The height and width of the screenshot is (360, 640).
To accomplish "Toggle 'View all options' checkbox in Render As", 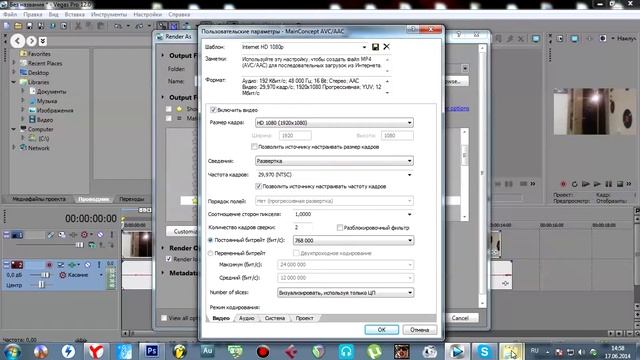I will pos(164,318).
